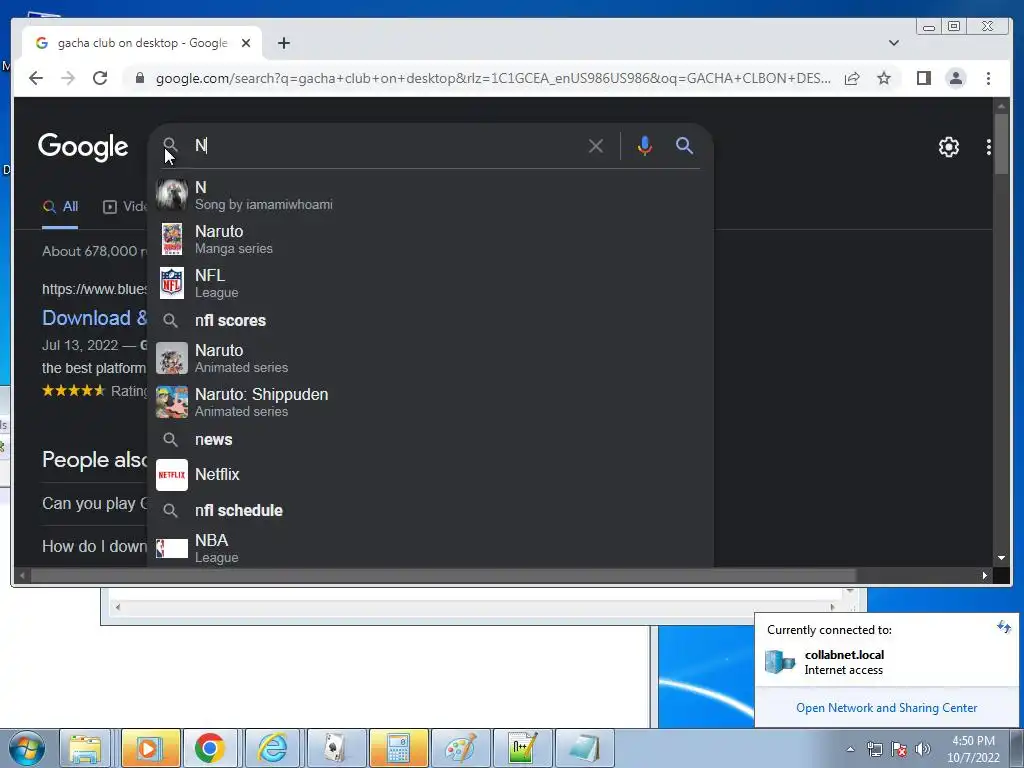Screen dimensions: 1024x768
Task: Open the Windows Start menu
Action: [25, 748]
